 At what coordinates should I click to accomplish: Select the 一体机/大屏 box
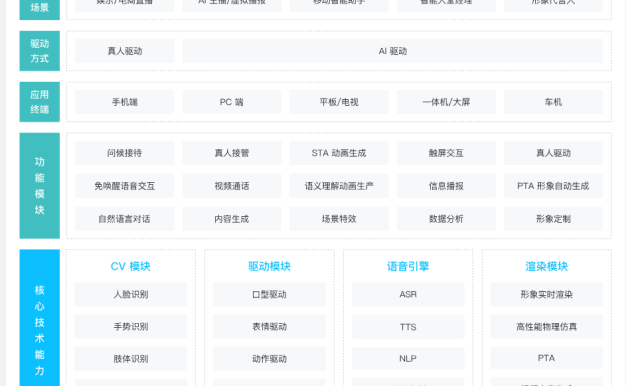pyautogui.click(x=446, y=102)
